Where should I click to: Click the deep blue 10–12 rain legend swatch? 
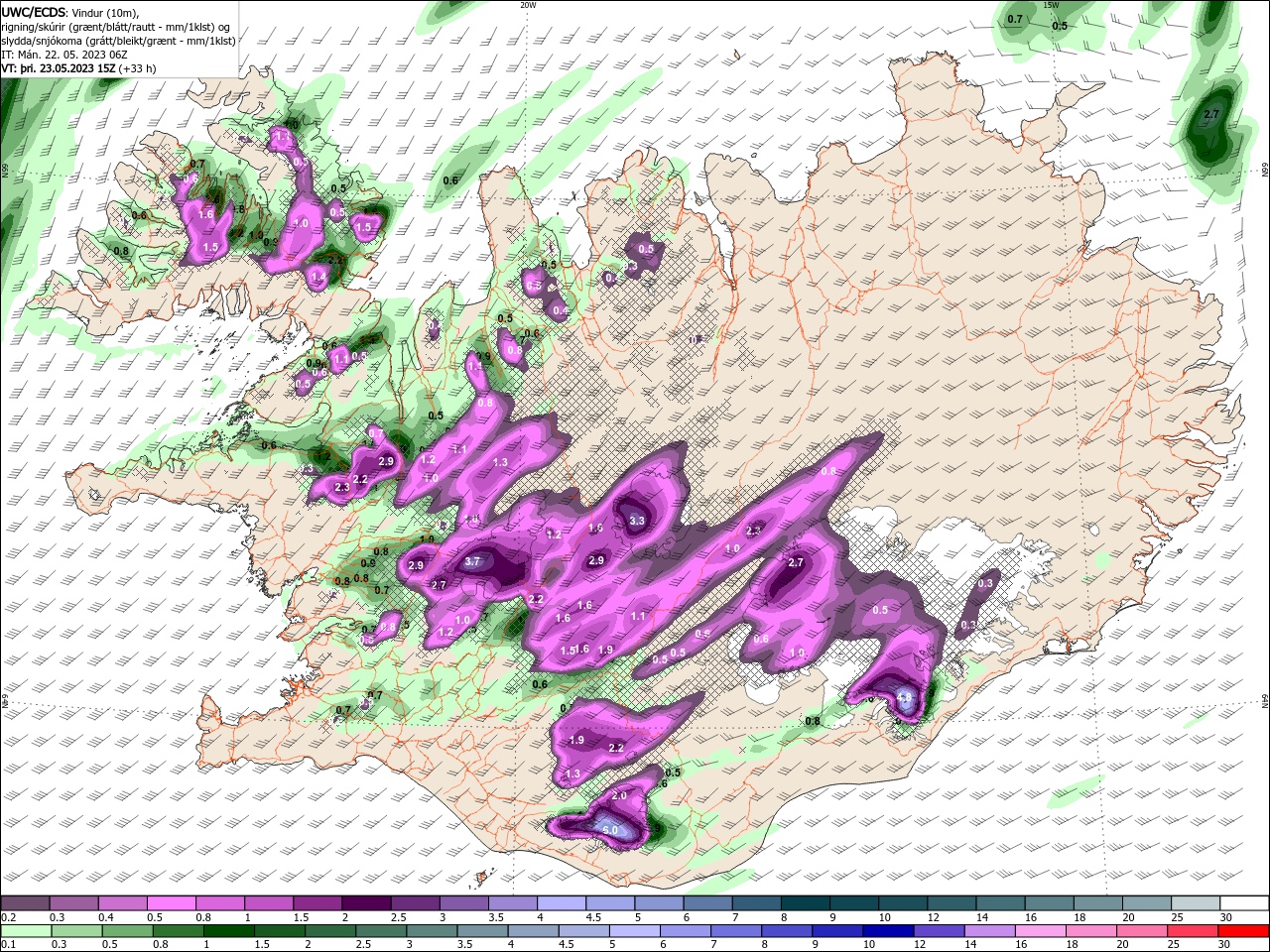[890, 931]
